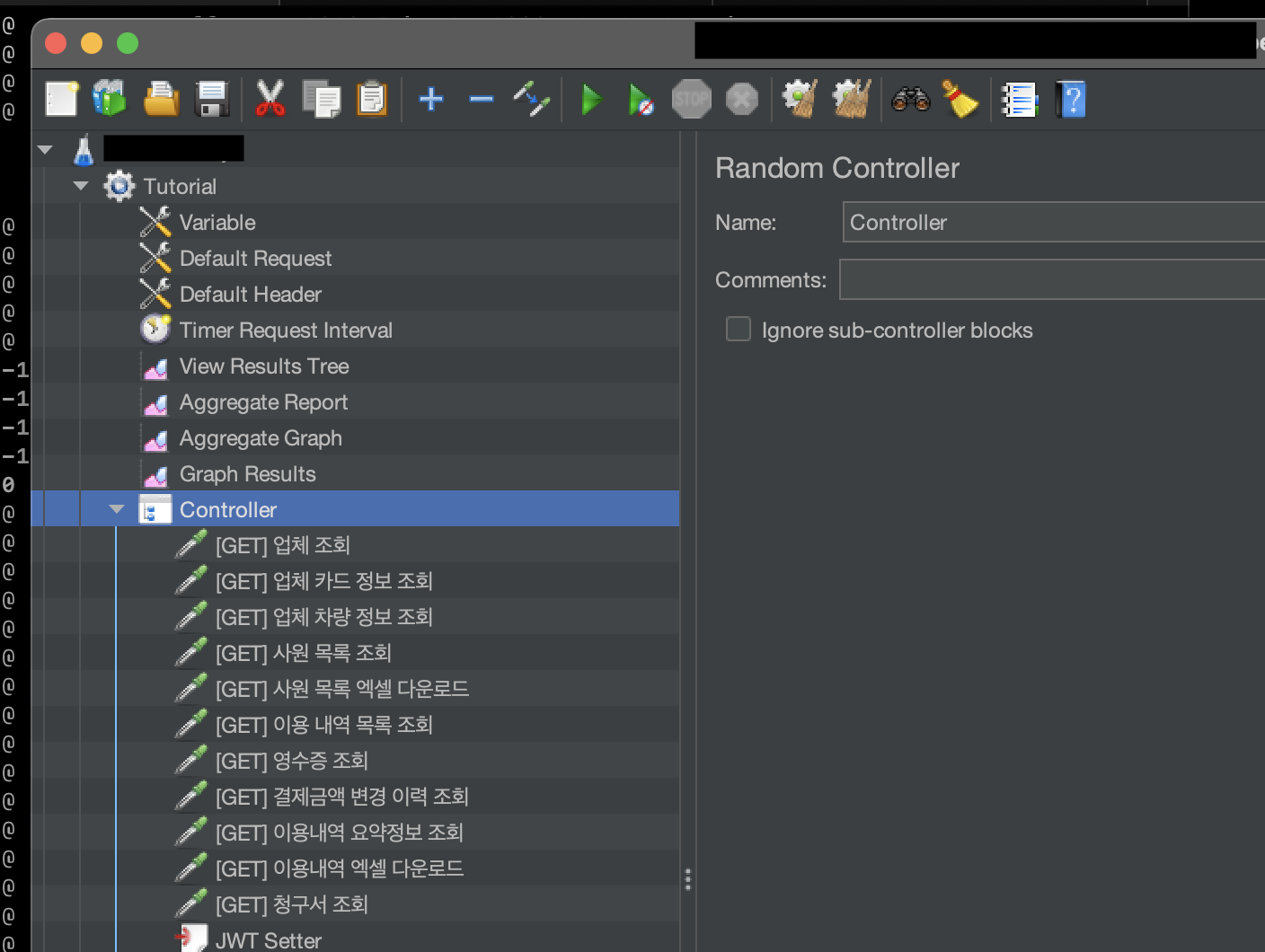
Task: Reset search with the yellow broom icon
Action: [x=960, y=99]
